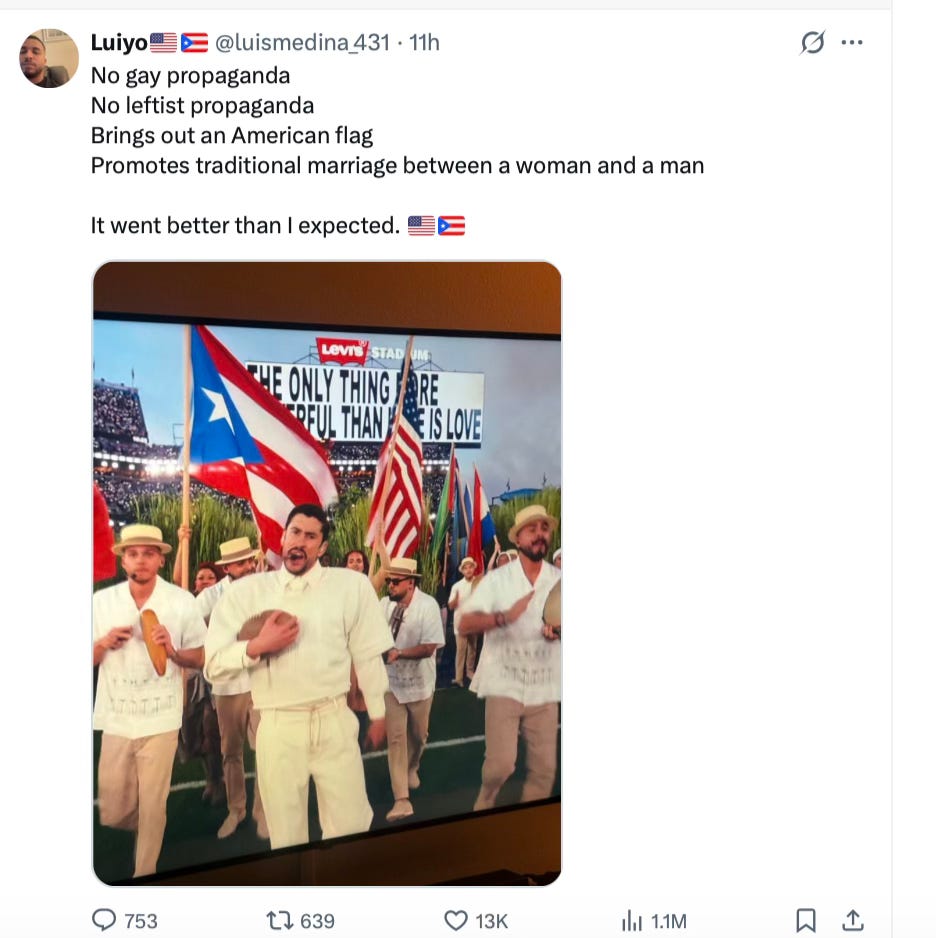
Task: Open the post via "It went better than I expected" text
Action: click(x=245, y=226)
